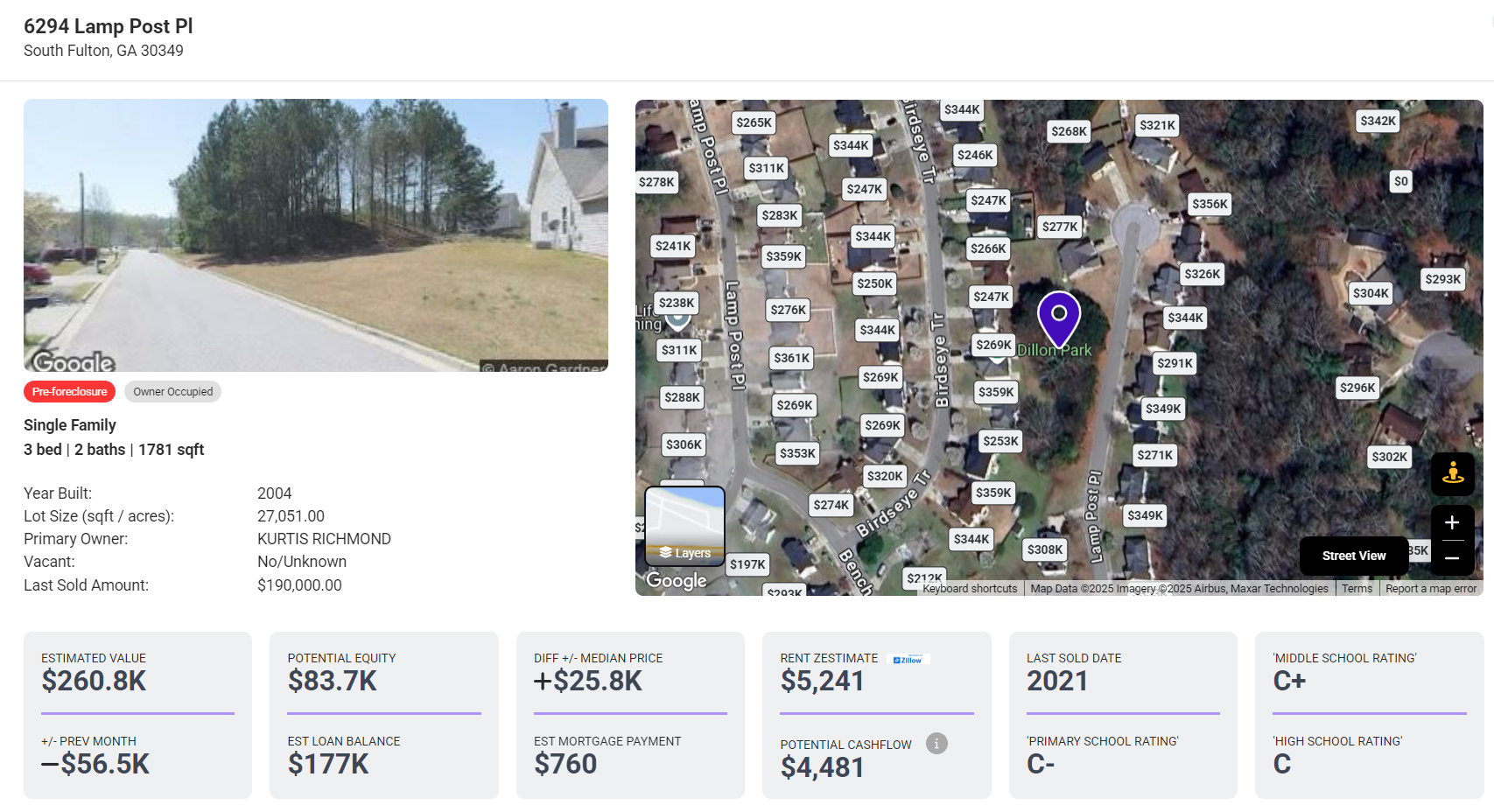Click the Potential Cashflow info icon
This screenshot has width=1494, height=812.
point(936,744)
